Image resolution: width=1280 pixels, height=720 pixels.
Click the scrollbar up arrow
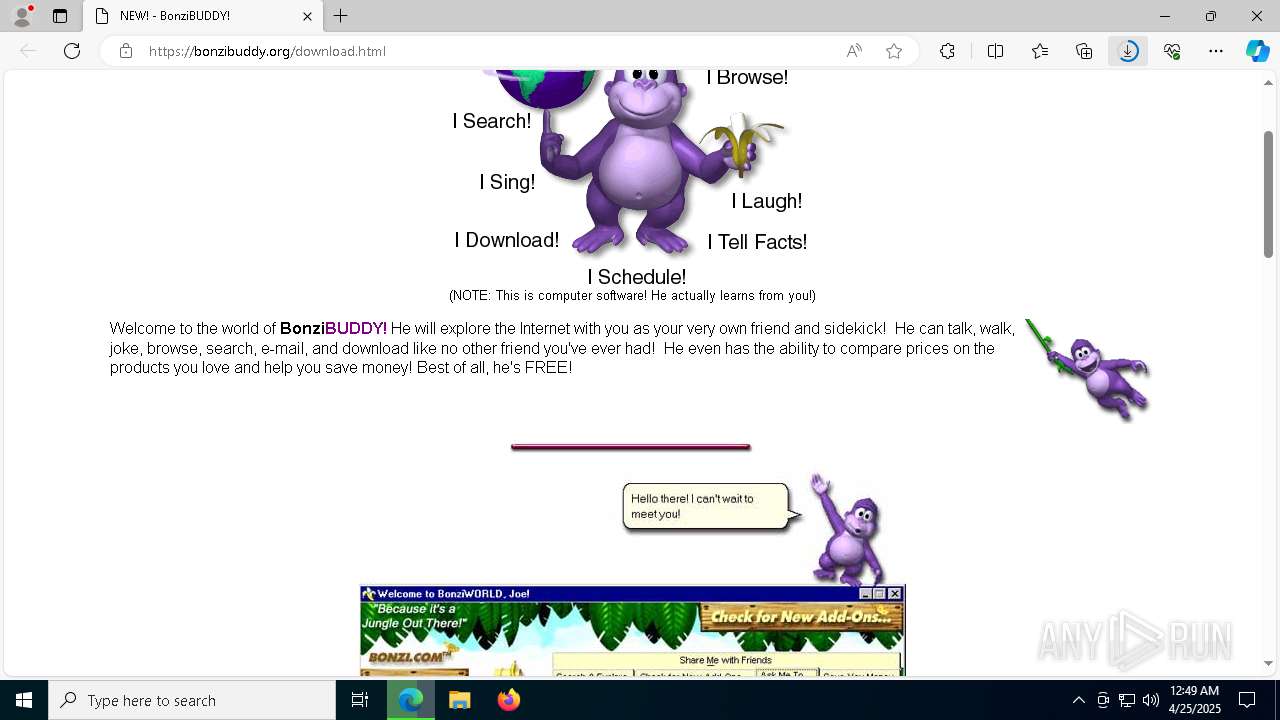point(1268,83)
